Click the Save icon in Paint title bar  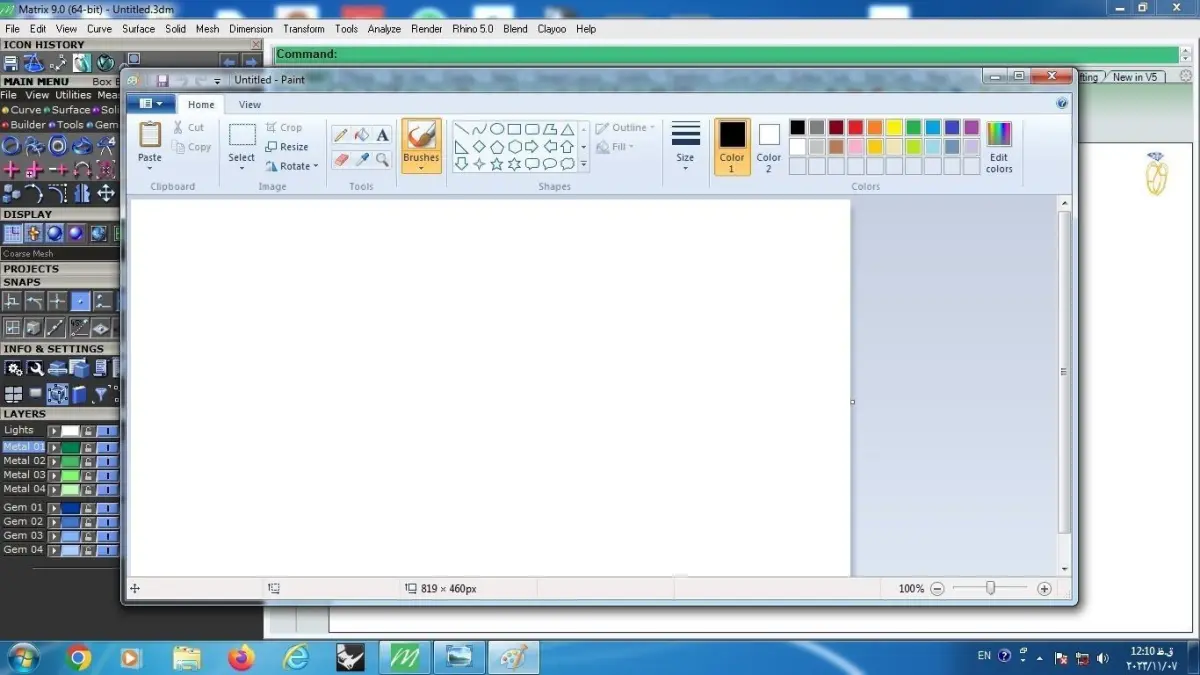click(x=162, y=80)
